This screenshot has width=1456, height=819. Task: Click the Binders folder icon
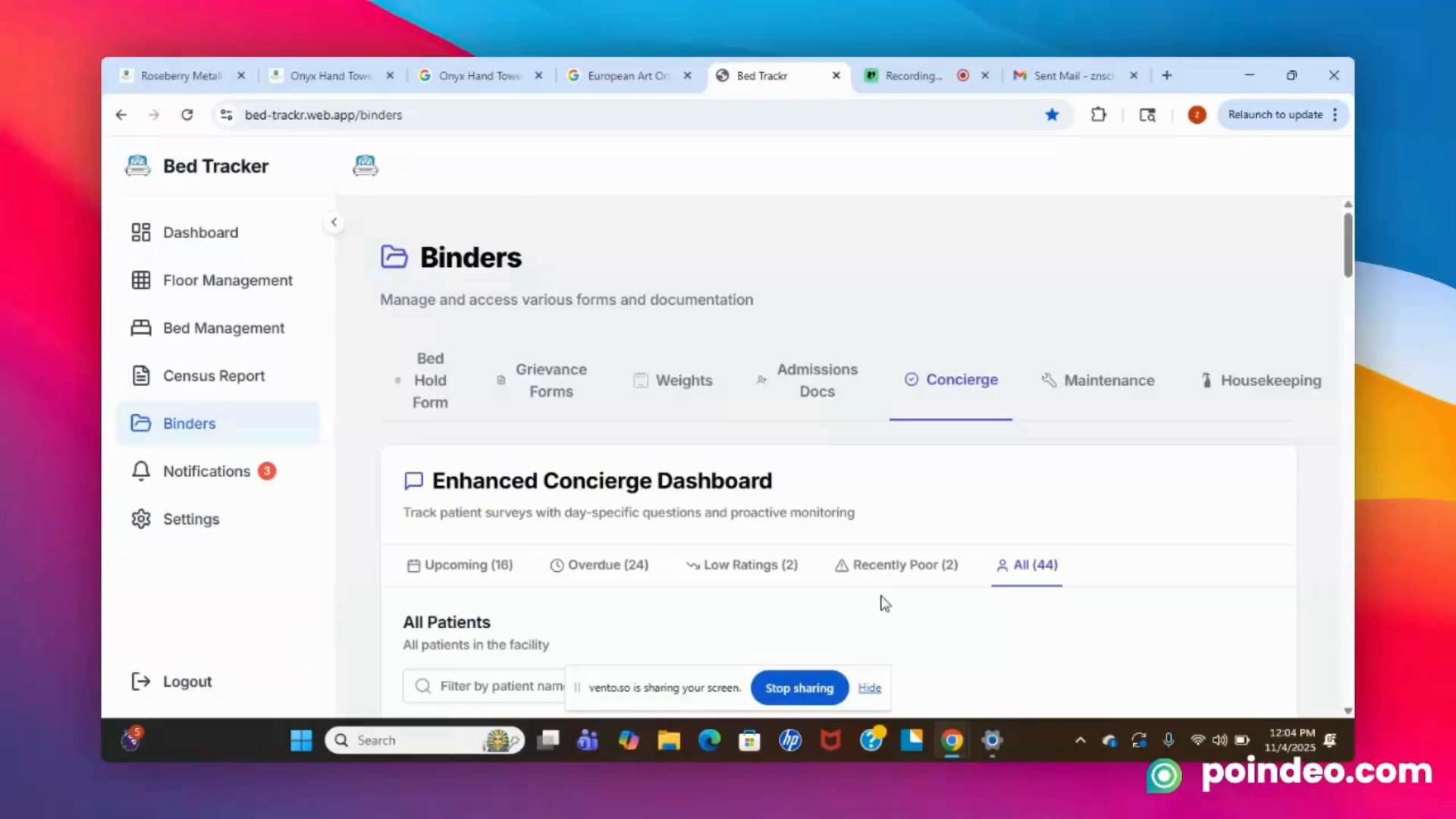[141, 423]
